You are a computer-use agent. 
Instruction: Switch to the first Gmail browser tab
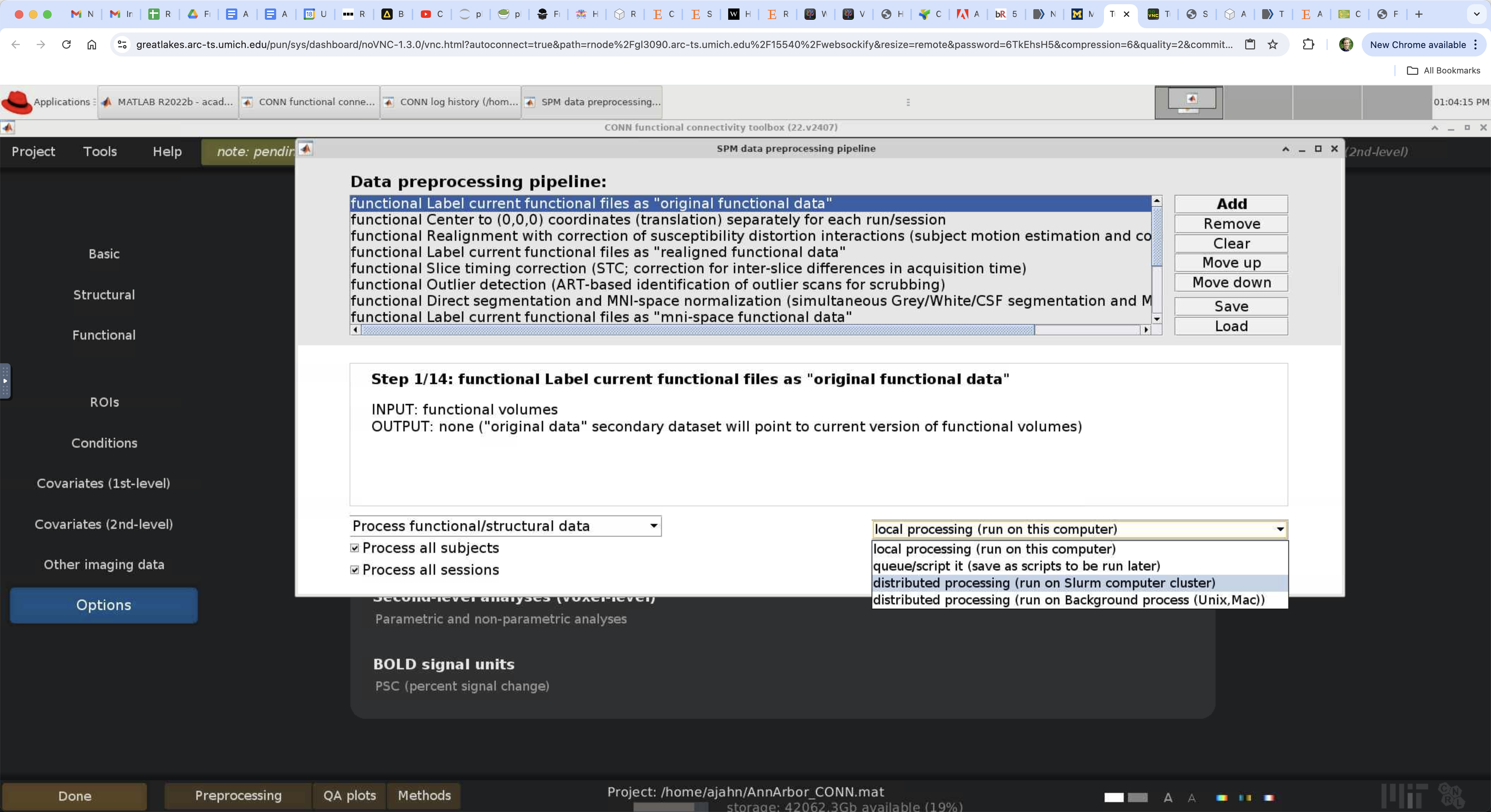coord(82,14)
